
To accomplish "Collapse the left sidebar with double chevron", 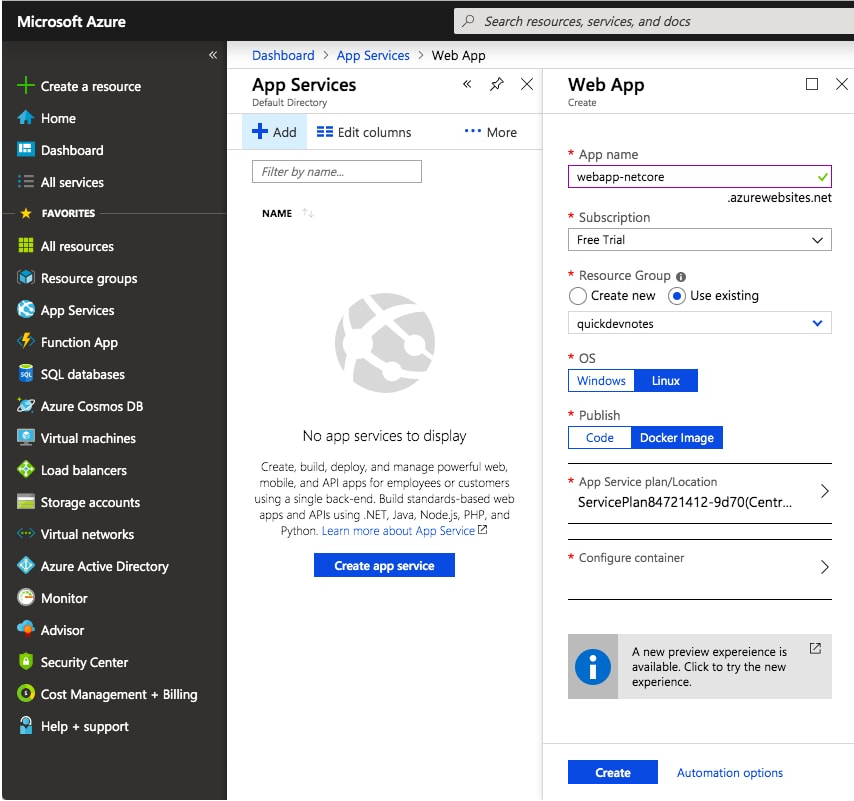I will click(213, 55).
